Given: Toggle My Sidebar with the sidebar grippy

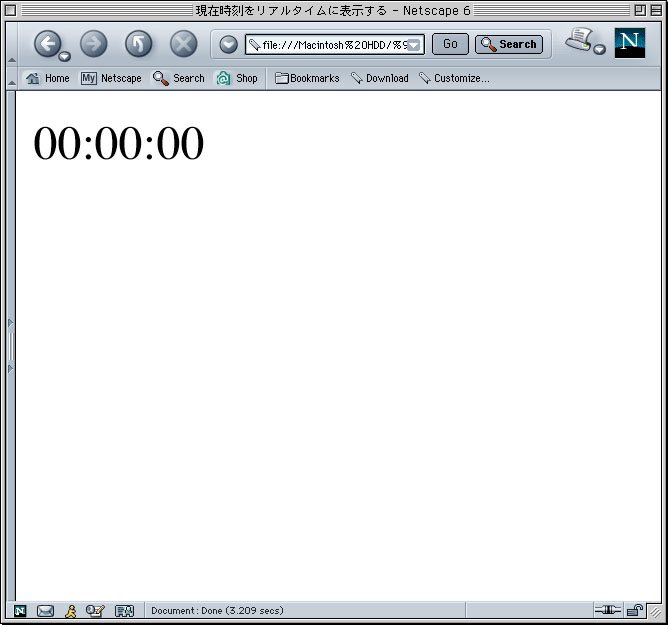Looking at the screenshot, I should point(11,346).
